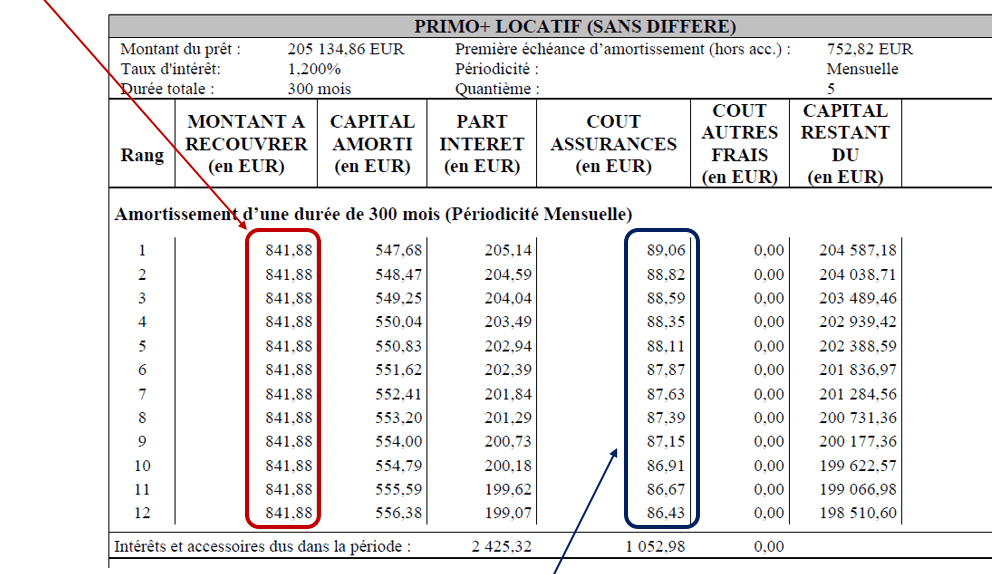
Task: Click the COUT AUTRES FRAIS column header
Action: [739, 144]
